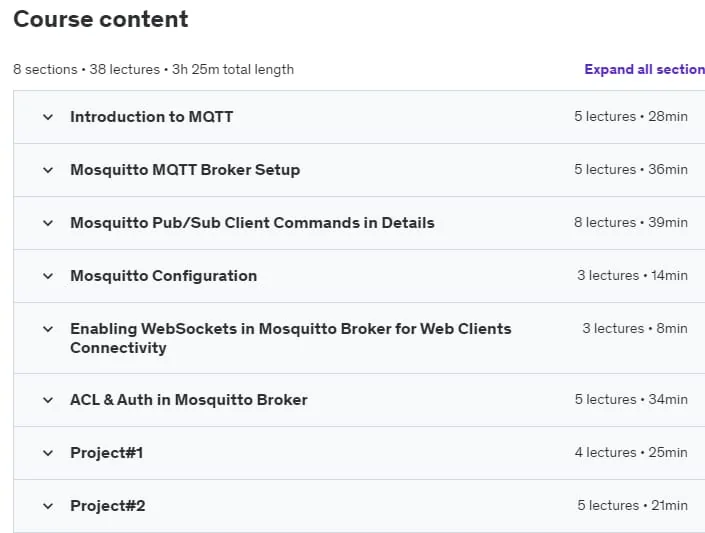
Task: Open the Project#1 section title
Action: [107, 453]
